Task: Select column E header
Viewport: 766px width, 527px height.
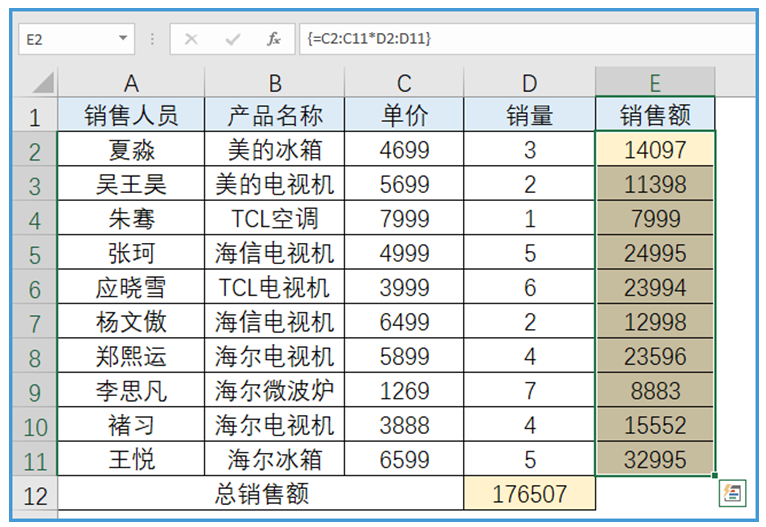Action: coord(655,83)
